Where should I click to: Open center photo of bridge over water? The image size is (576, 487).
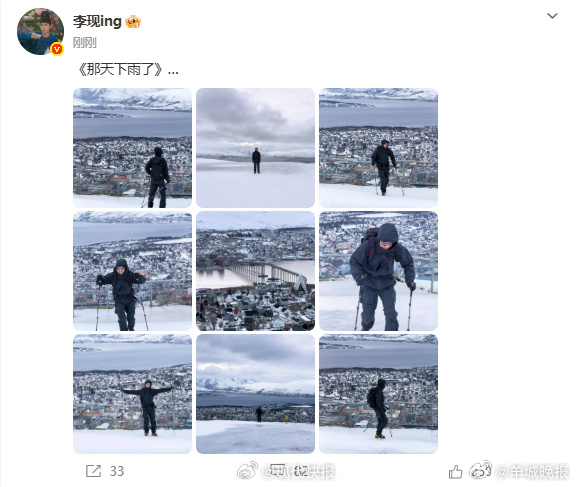(x=255, y=271)
